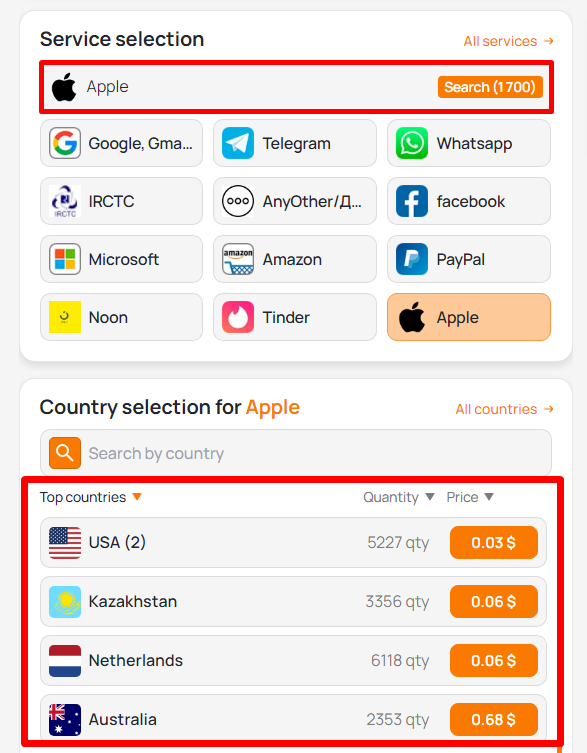The height and width of the screenshot is (753, 587).
Task: Buy USA number for 0.03 $
Action: point(493,543)
